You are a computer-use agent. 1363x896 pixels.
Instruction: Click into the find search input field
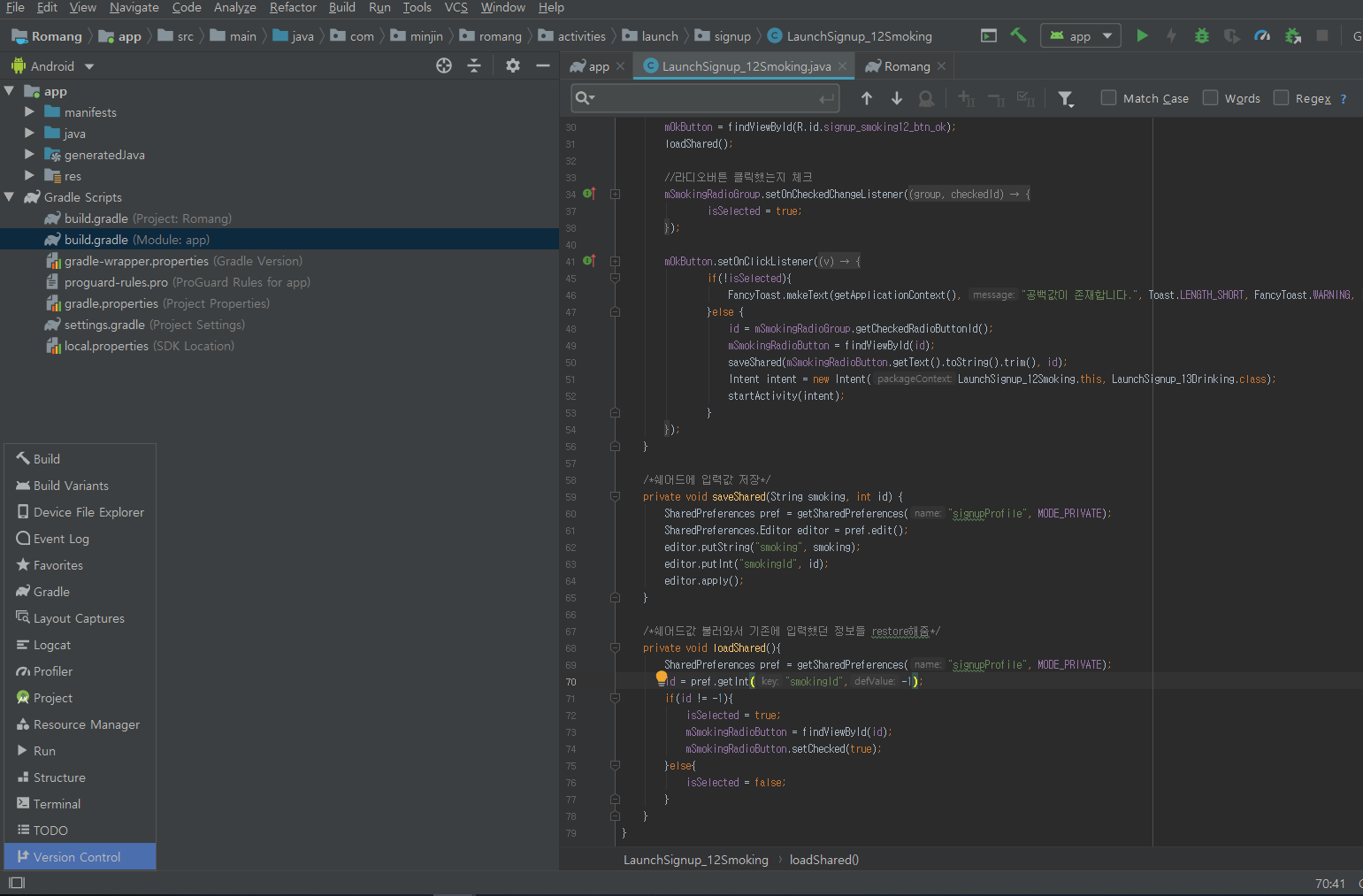[708, 98]
